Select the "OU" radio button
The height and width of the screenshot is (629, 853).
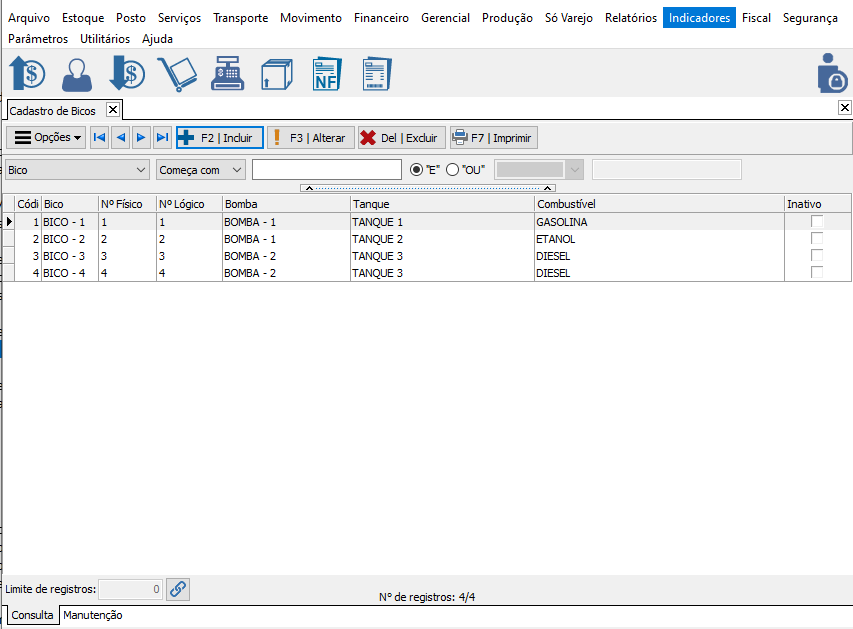click(x=452, y=170)
